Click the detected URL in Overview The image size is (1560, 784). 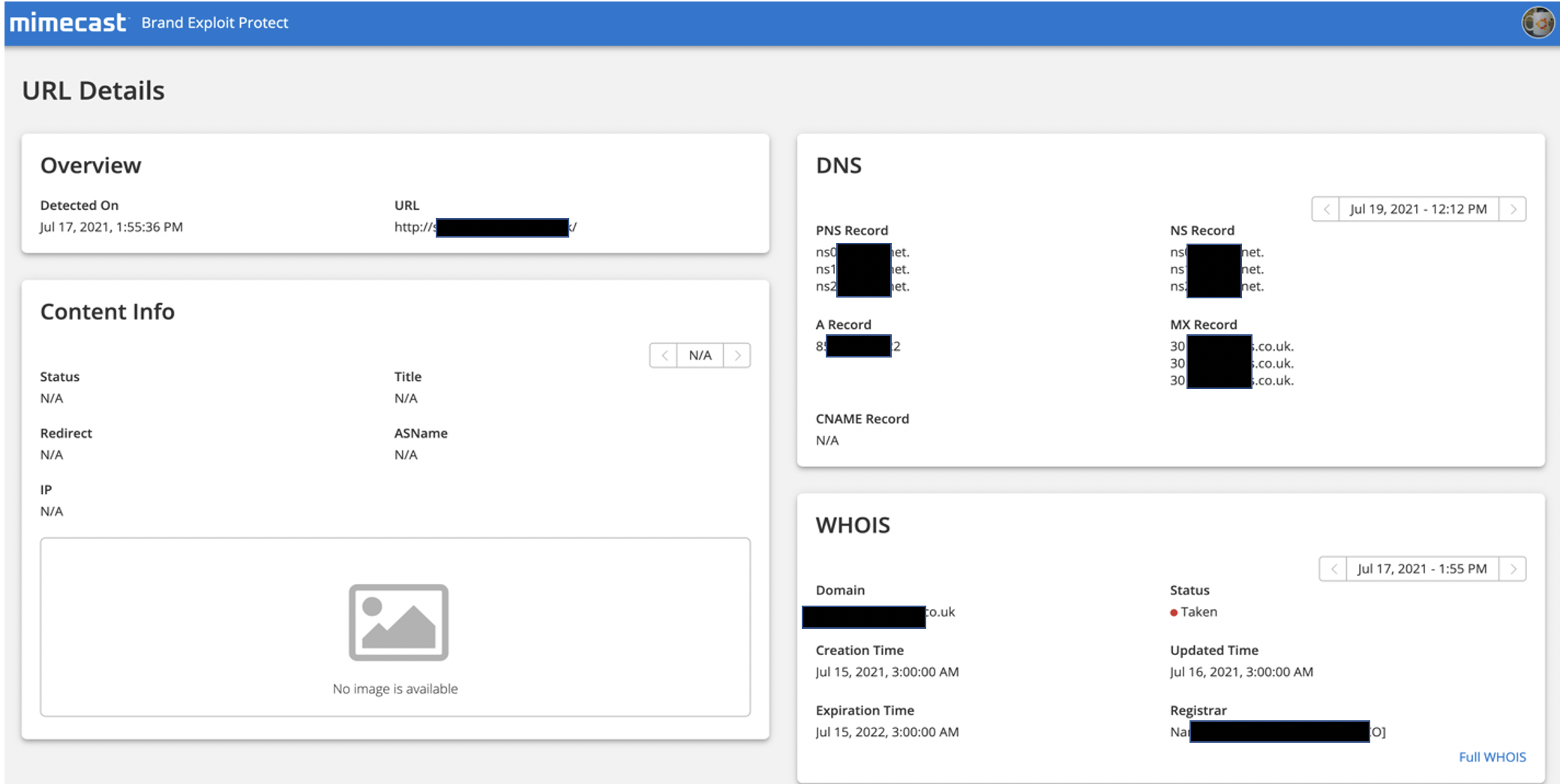tap(485, 227)
